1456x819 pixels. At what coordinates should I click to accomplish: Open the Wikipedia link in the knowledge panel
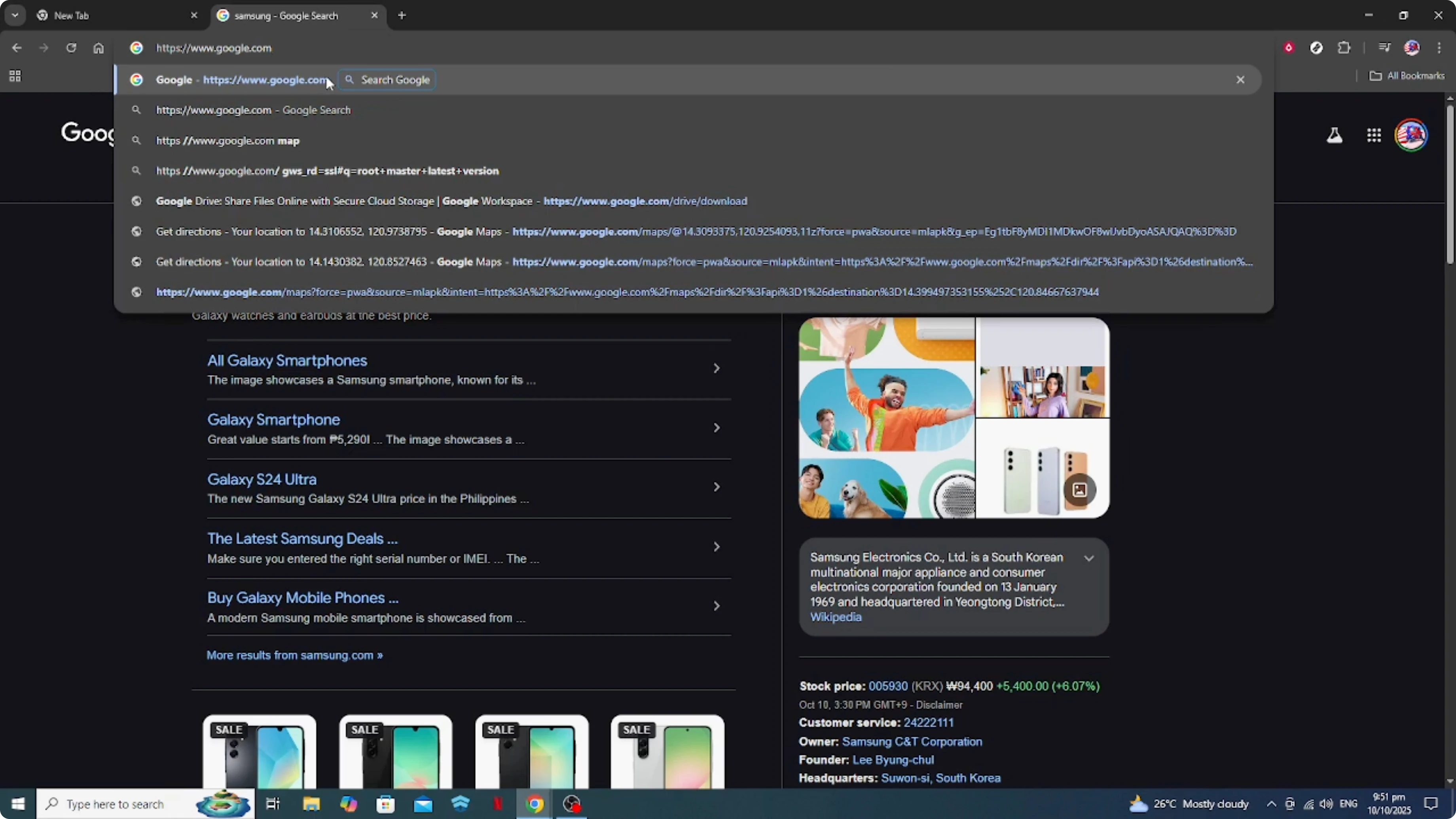coord(836,617)
